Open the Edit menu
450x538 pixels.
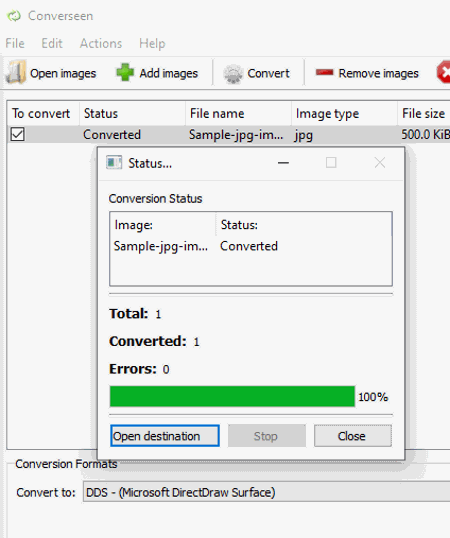pos(52,44)
